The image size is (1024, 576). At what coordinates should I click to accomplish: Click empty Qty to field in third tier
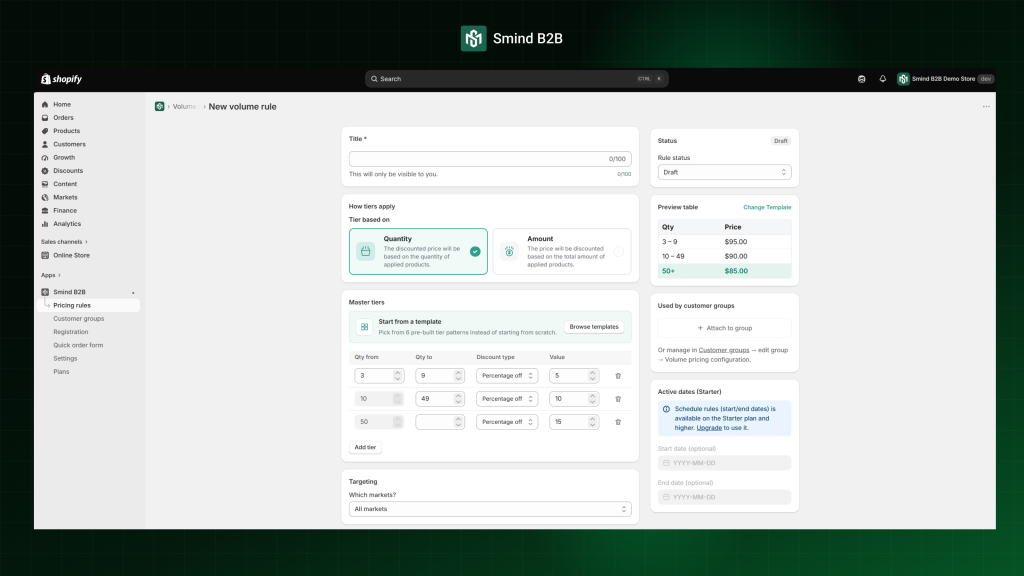point(440,422)
